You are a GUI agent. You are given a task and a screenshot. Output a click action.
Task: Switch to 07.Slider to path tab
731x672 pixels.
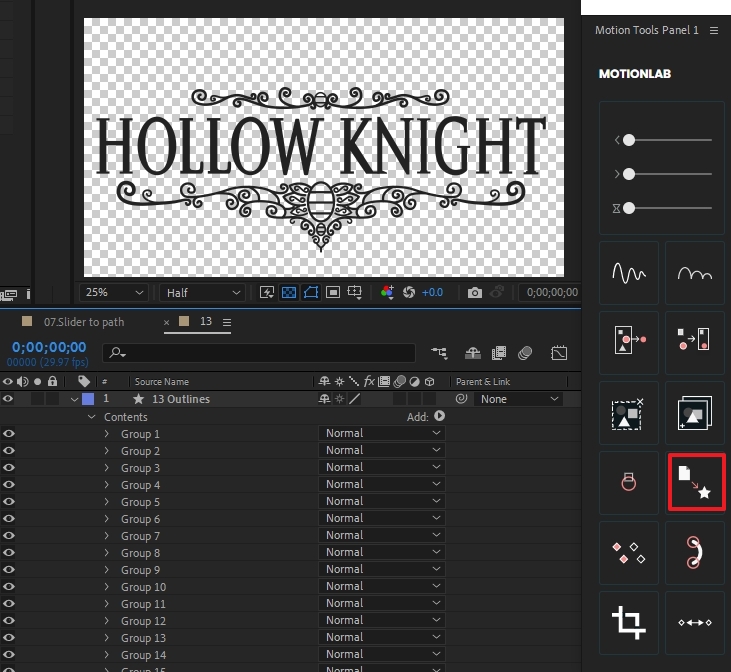coord(84,322)
